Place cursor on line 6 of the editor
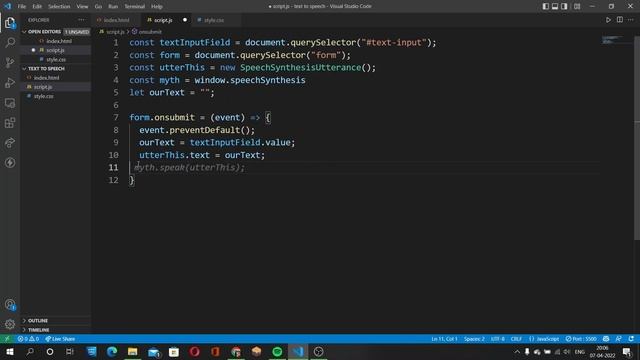Image resolution: width=640 pixels, height=360 pixels. (363, 105)
